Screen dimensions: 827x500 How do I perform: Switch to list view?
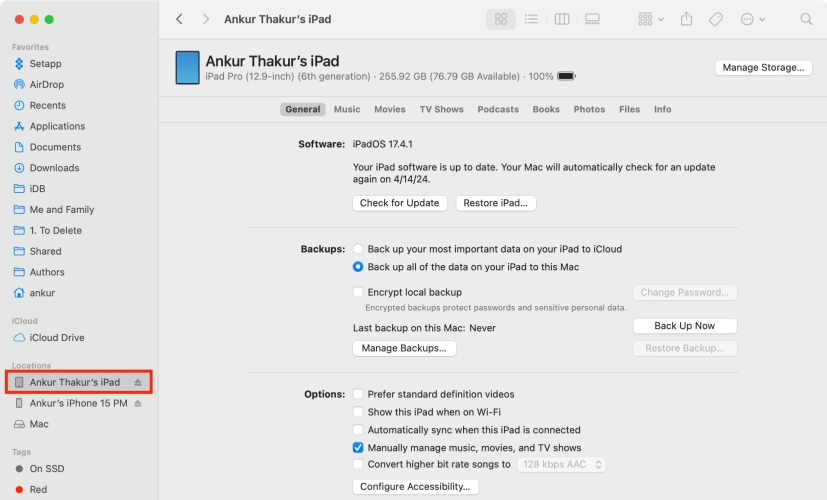pos(531,19)
